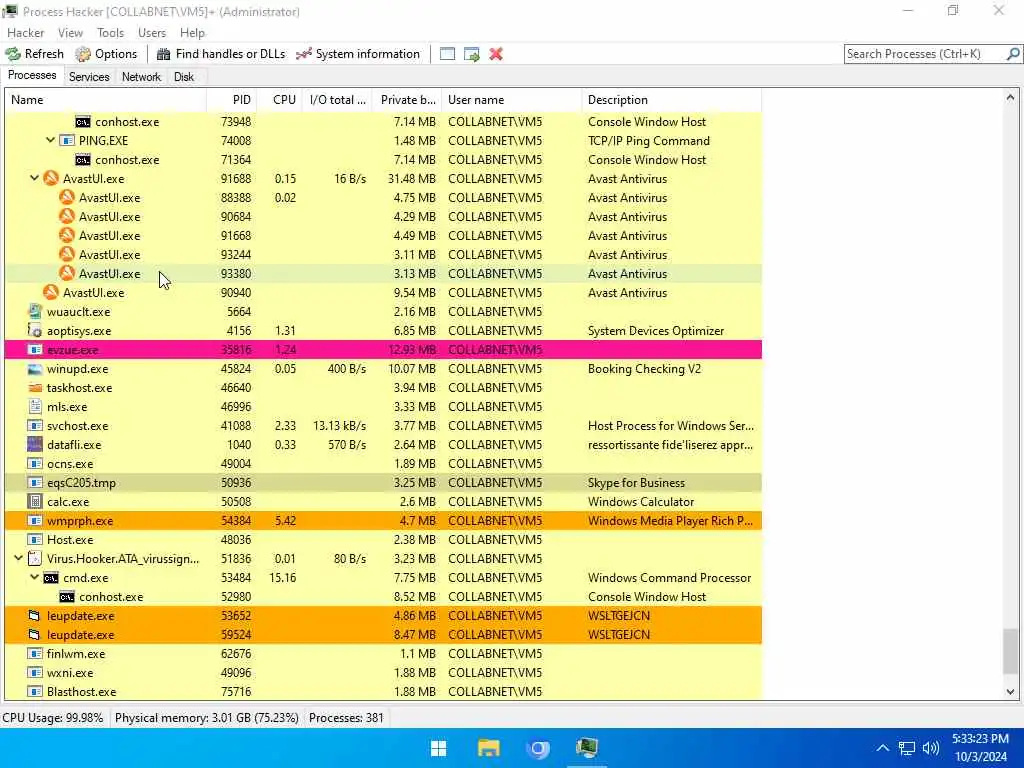The width and height of the screenshot is (1024, 768).
Task: Click the PING.EXE process icon
Action: [x=67, y=140]
